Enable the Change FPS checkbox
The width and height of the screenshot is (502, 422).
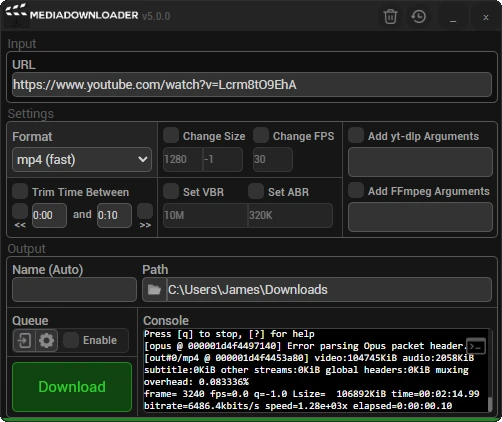261,136
